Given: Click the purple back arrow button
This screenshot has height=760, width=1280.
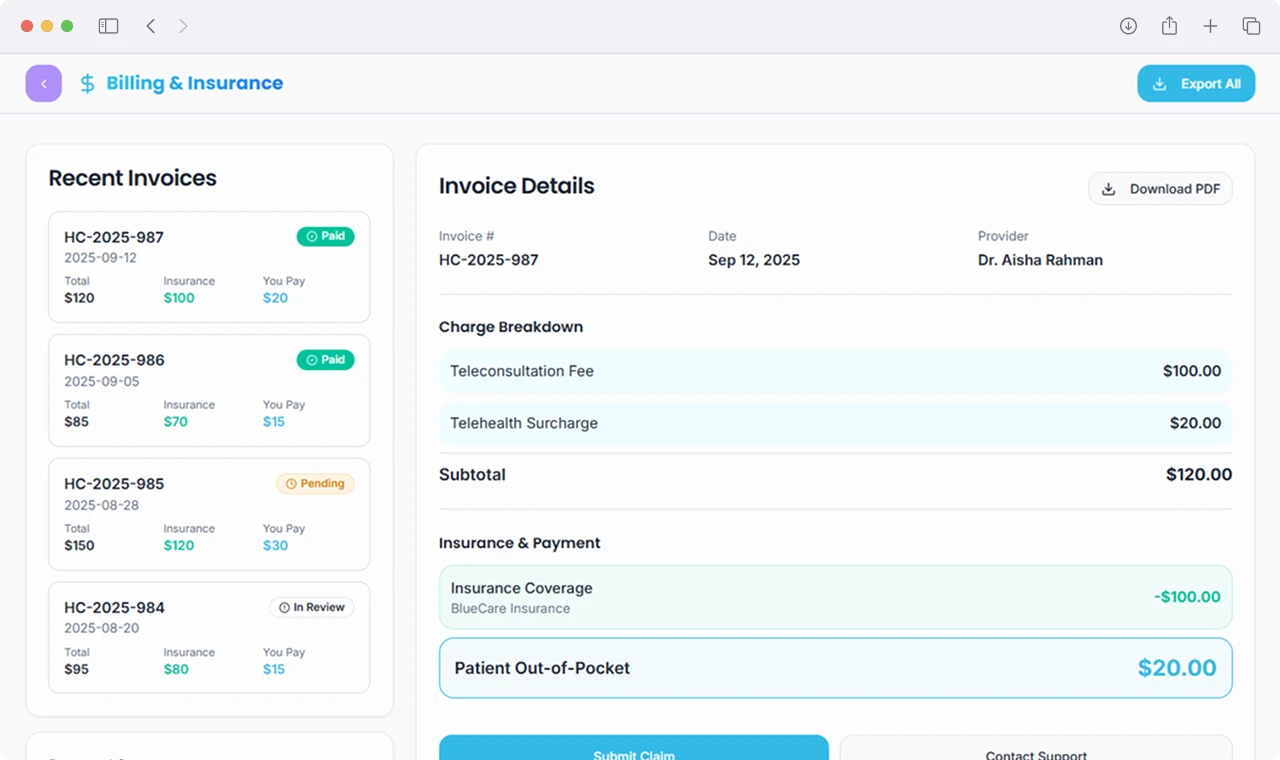Looking at the screenshot, I should [44, 84].
